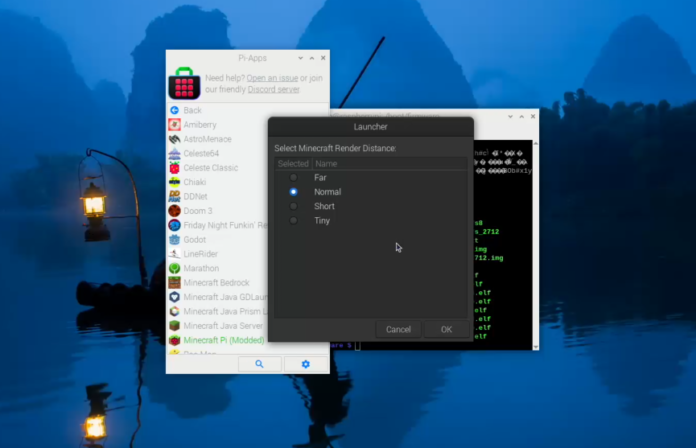Screen dimensions: 696x448
Task: Click the Selected column header
Action: 293,163
